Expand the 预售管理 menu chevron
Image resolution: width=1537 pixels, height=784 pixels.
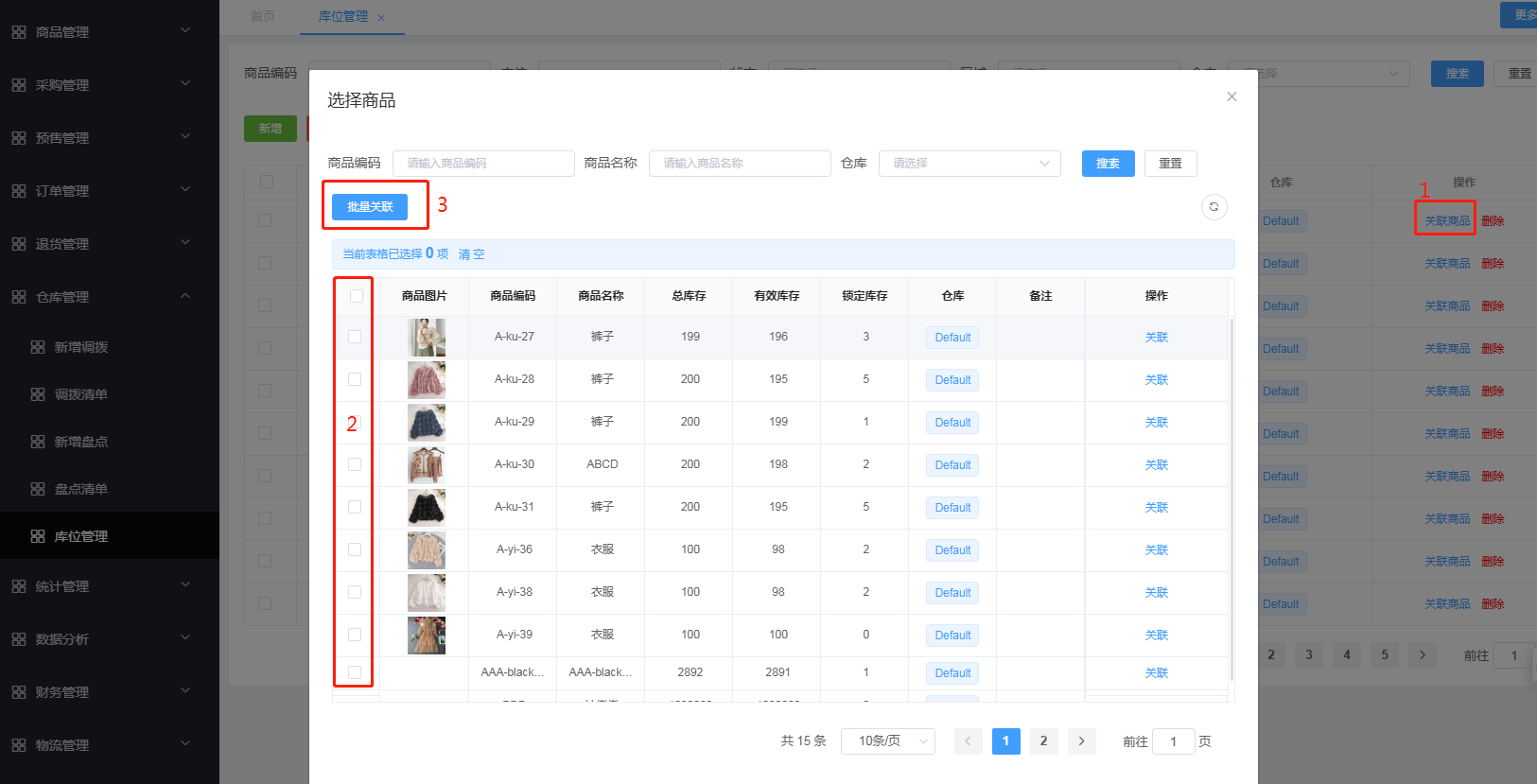(x=185, y=136)
